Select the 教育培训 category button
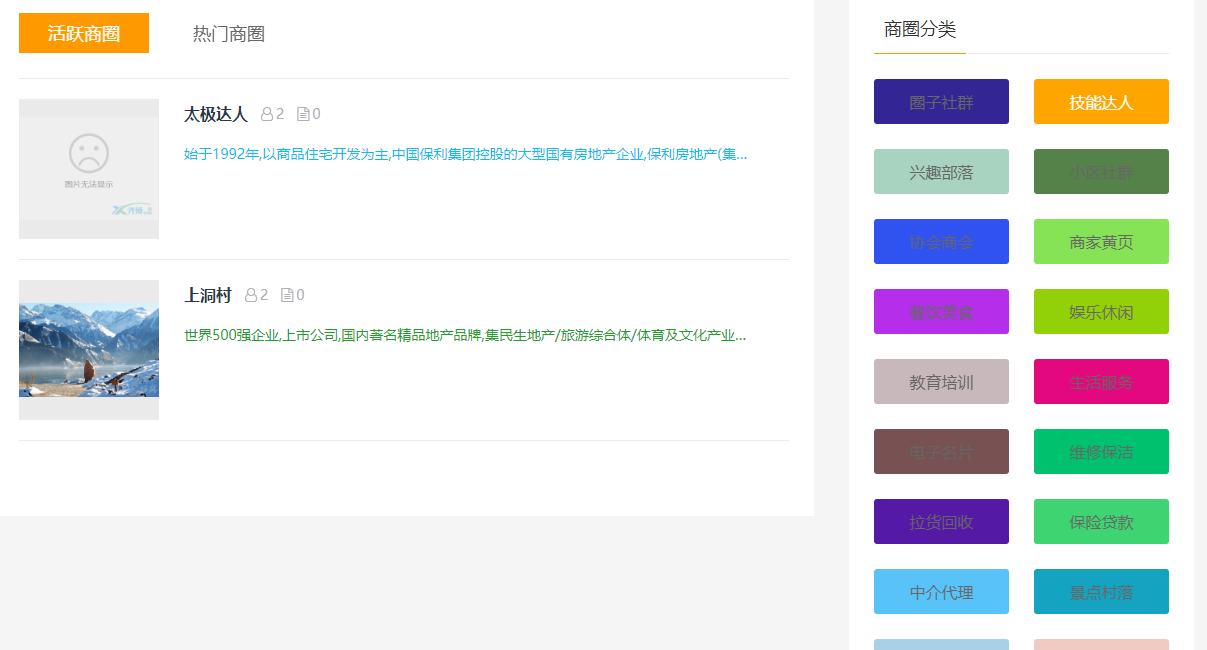The width and height of the screenshot is (1207, 650). 941,382
